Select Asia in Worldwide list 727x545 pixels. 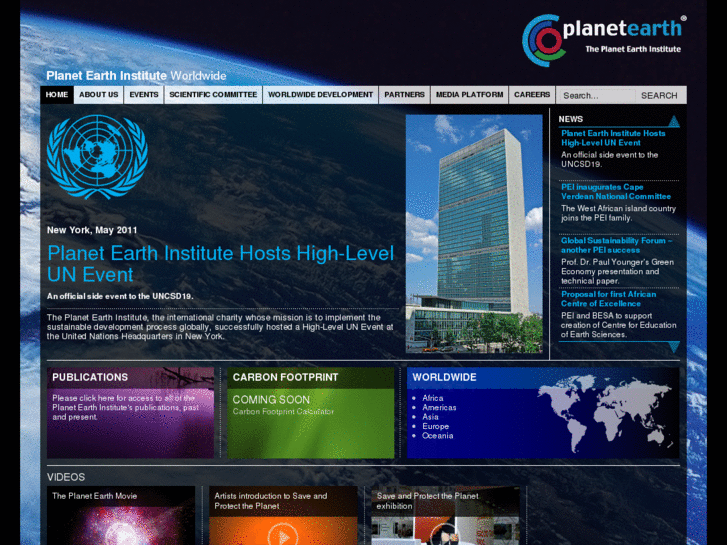[430, 417]
